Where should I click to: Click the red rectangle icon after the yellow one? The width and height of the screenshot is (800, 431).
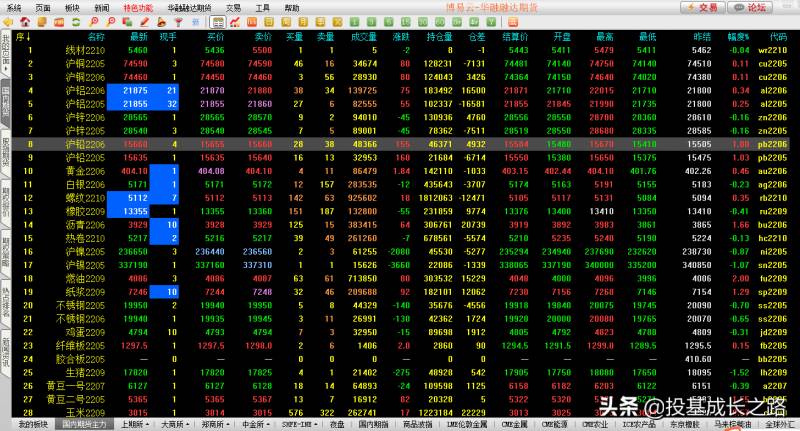(59, 22)
